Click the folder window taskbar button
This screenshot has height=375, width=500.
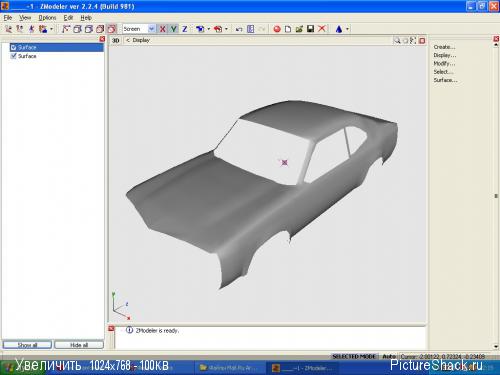tap(230, 368)
